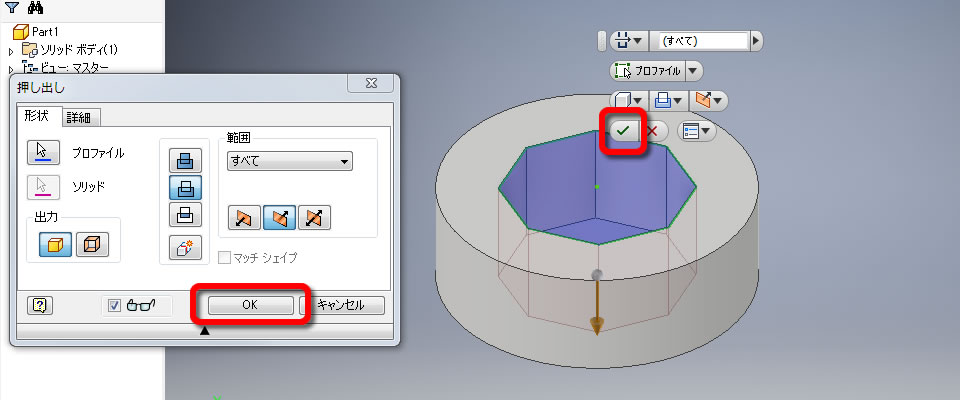Click the gray sphere handle on the model
The width and height of the screenshot is (960, 400).
coord(597,274)
